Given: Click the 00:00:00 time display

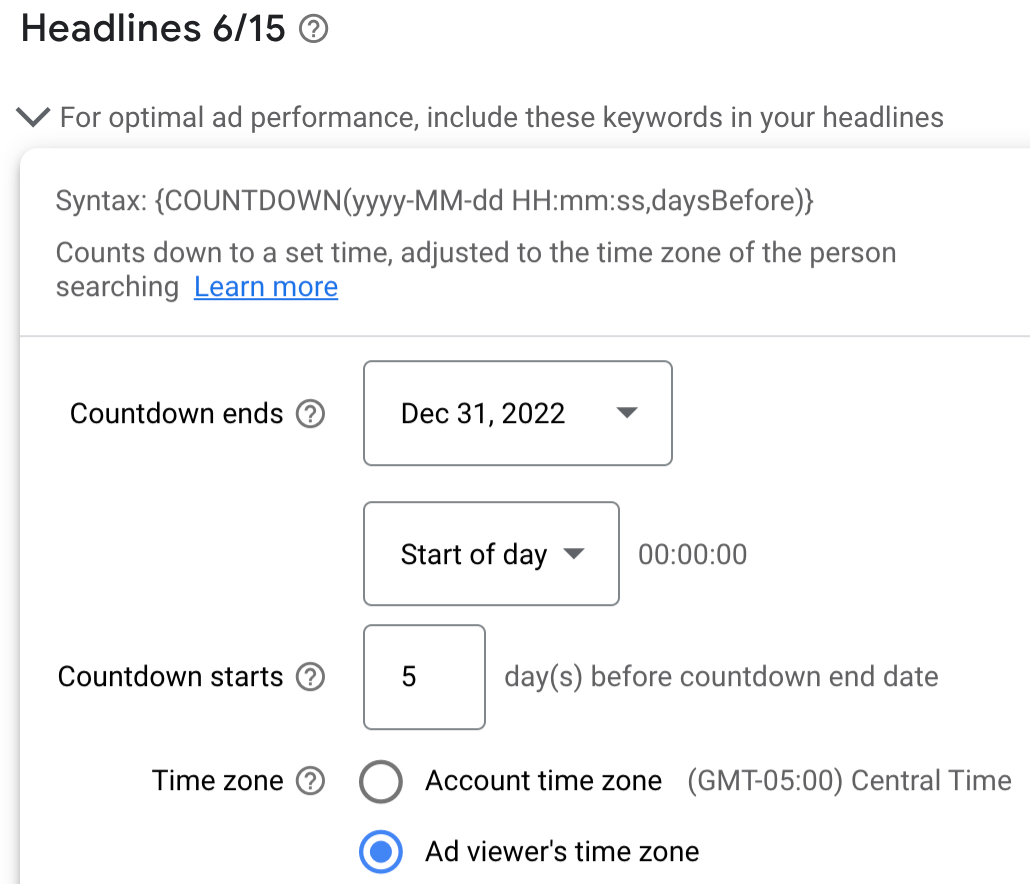Looking at the screenshot, I should pyautogui.click(x=692, y=554).
